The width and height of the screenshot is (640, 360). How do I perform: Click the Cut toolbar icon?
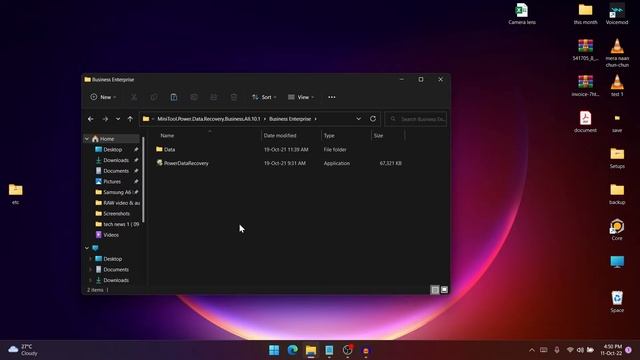coord(134,97)
